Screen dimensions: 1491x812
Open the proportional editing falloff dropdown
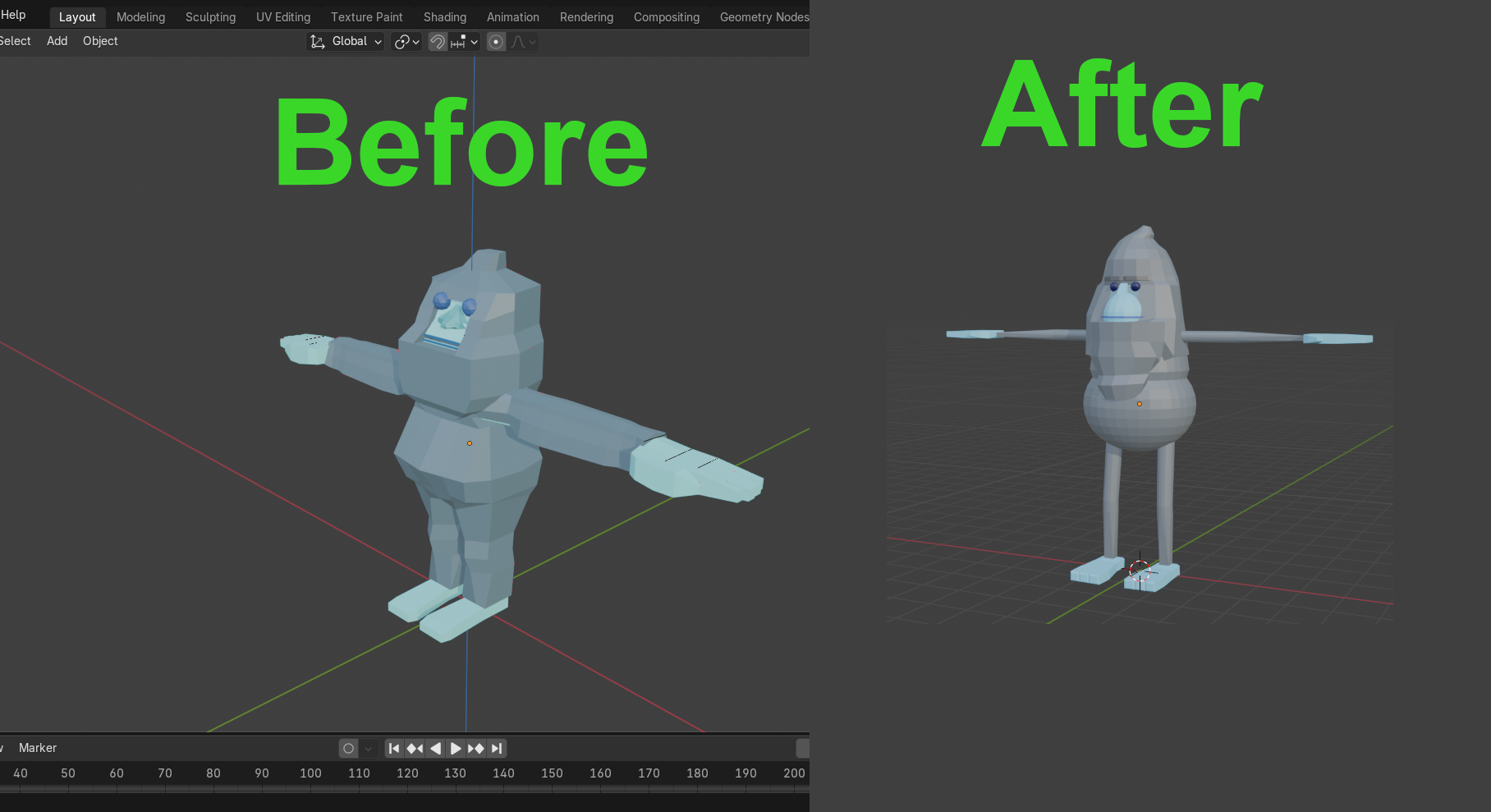523,42
